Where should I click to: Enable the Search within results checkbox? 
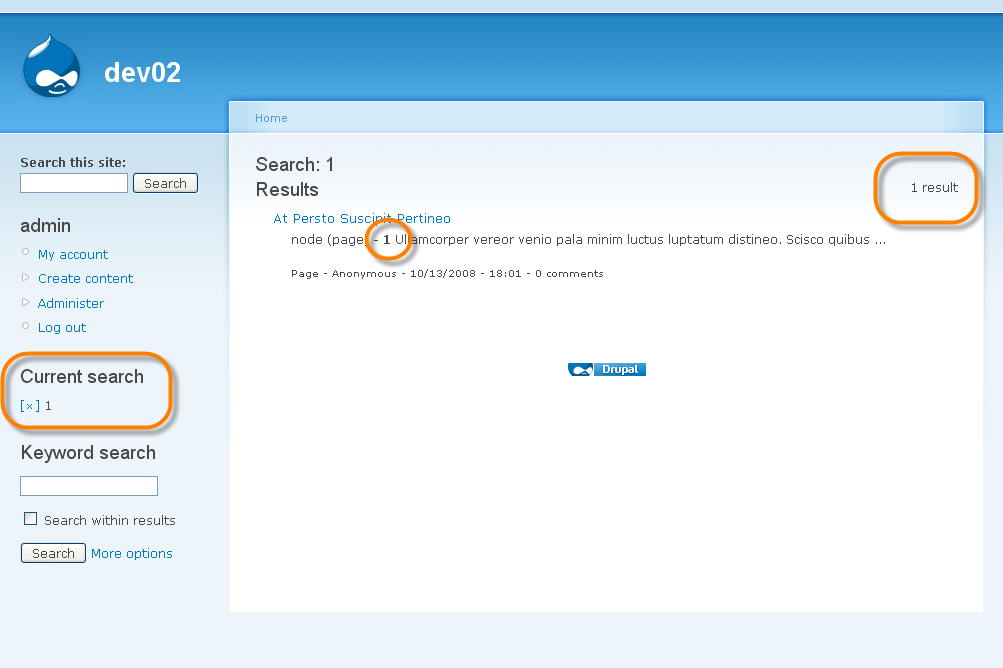pyautogui.click(x=31, y=519)
